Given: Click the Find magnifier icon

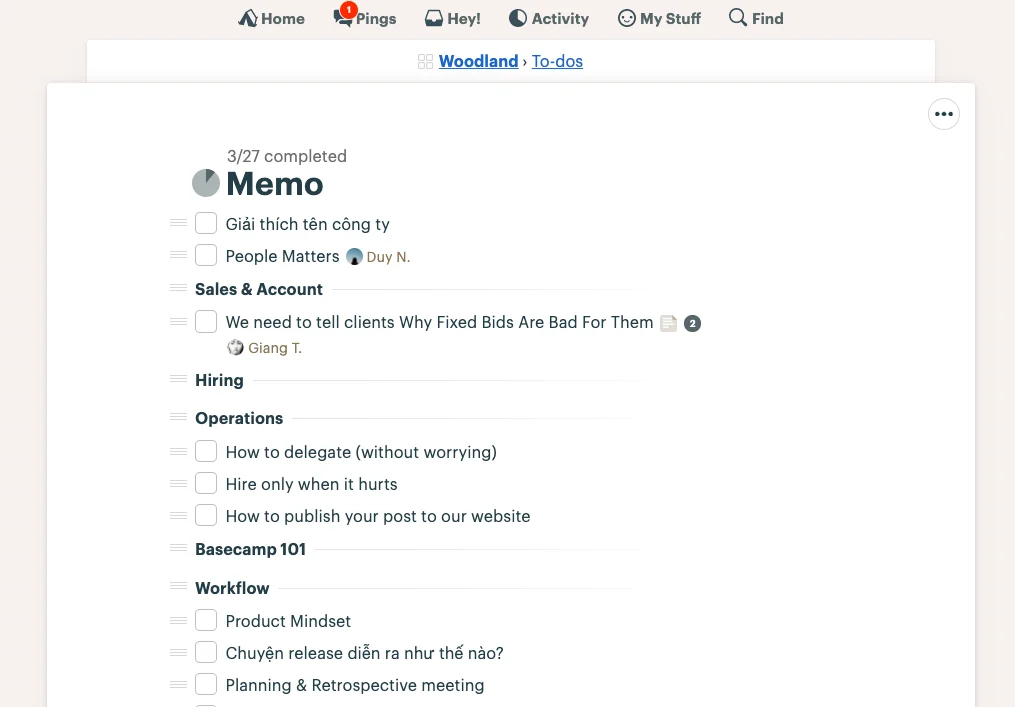Looking at the screenshot, I should pos(737,17).
